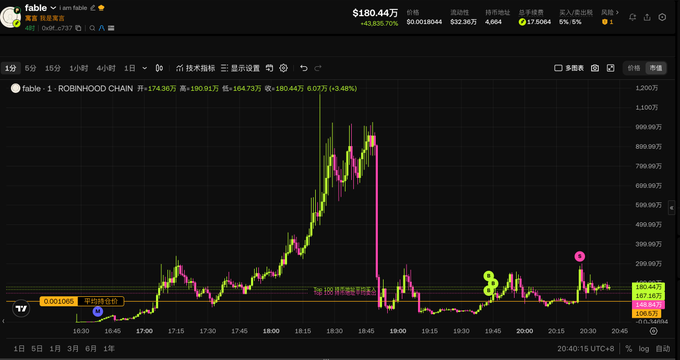
Task: Open the candlestick chart type selector
Action: [160, 68]
